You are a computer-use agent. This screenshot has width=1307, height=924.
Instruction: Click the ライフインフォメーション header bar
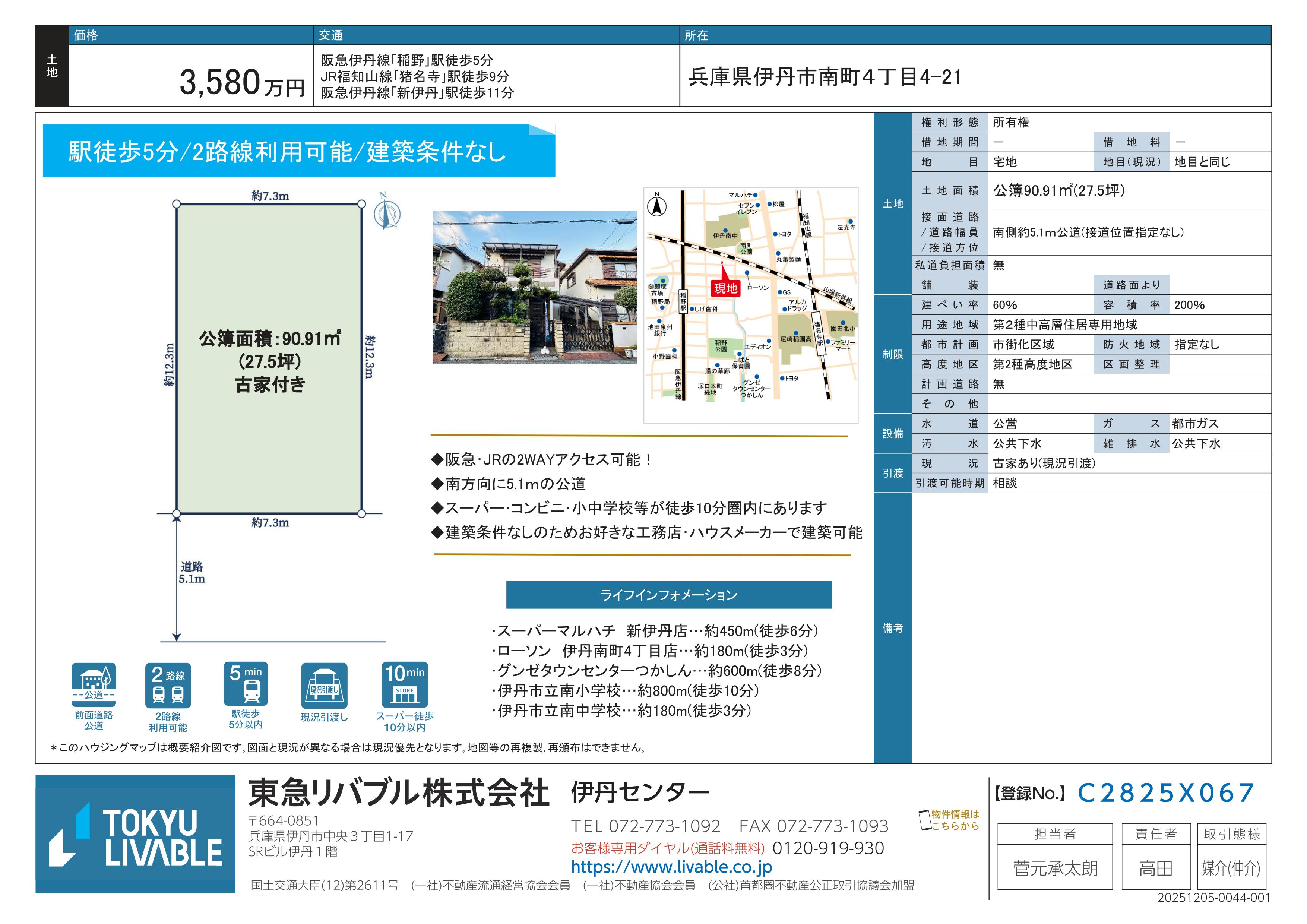pos(668,595)
